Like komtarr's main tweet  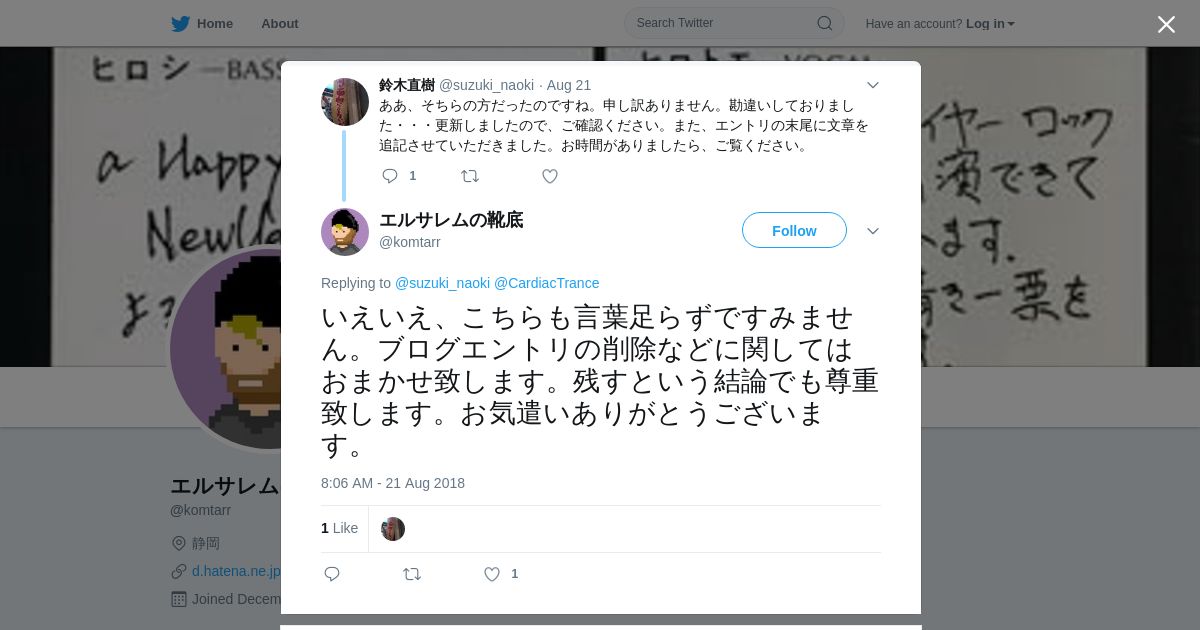492,574
